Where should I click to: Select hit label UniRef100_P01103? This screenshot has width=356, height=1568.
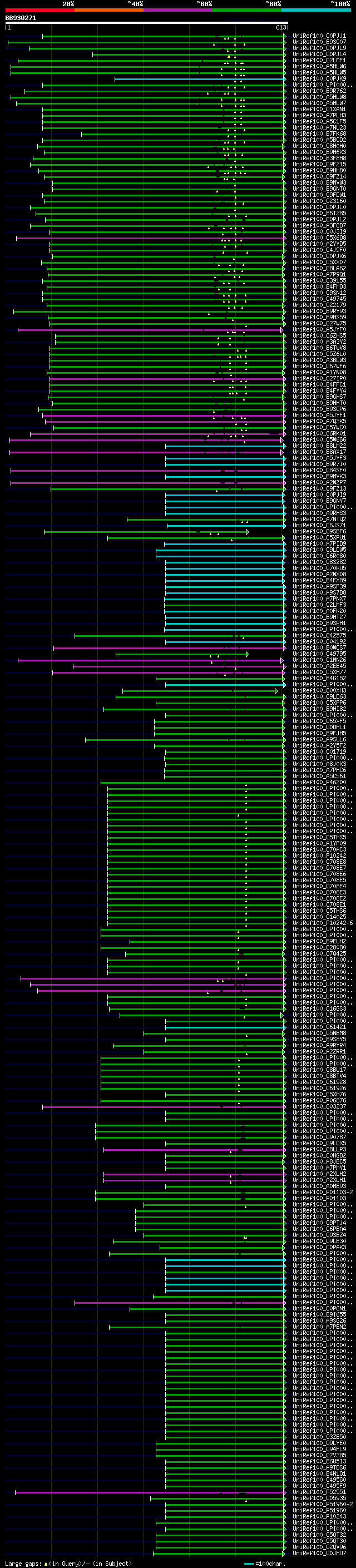(319, 1199)
